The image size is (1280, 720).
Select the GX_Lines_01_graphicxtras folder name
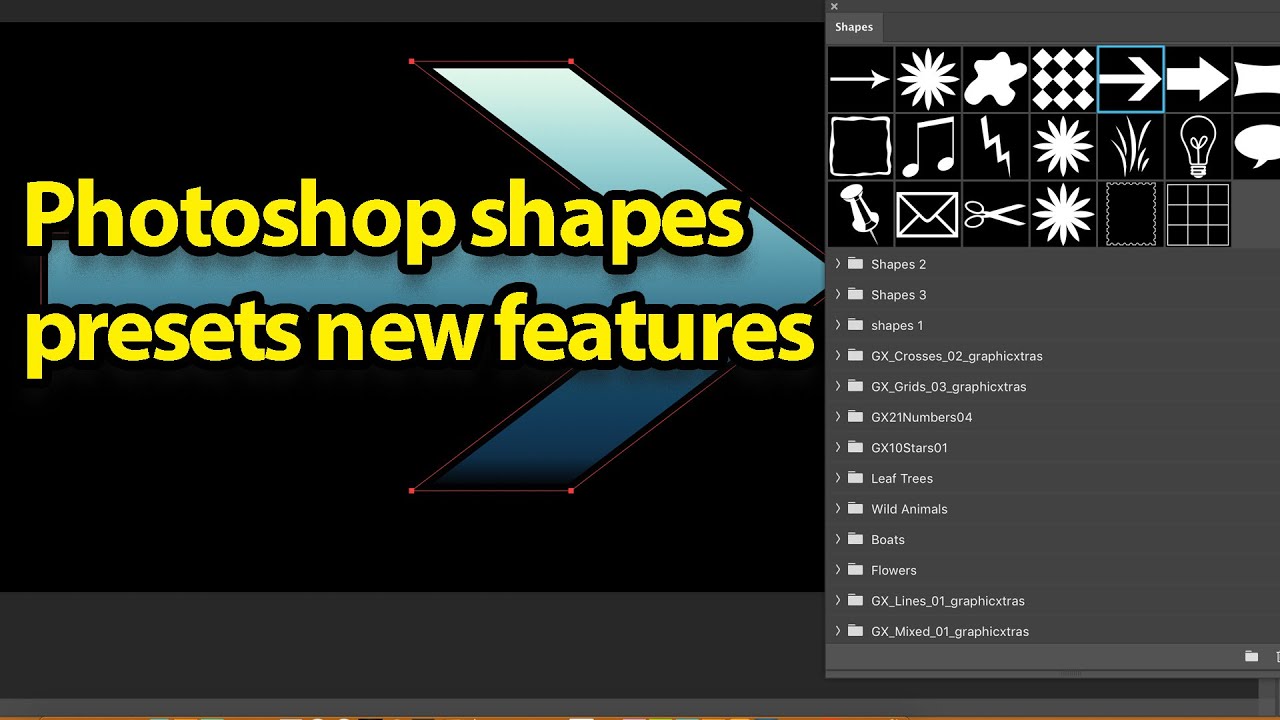[x=948, y=601]
